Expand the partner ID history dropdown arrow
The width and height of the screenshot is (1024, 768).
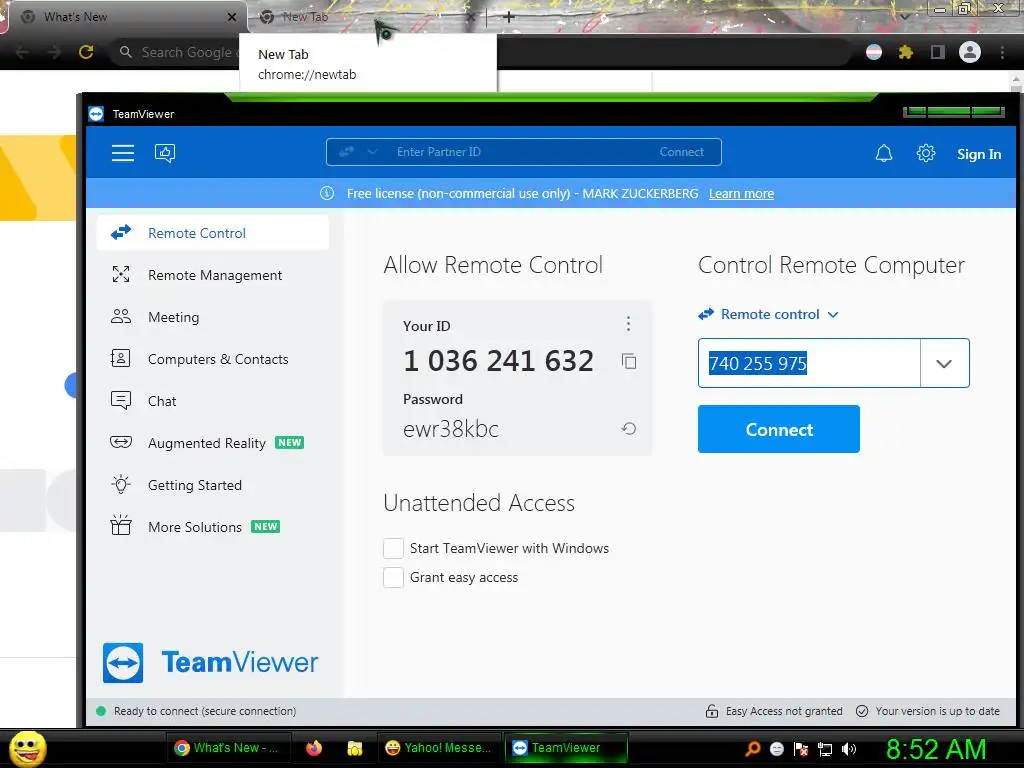(944, 363)
